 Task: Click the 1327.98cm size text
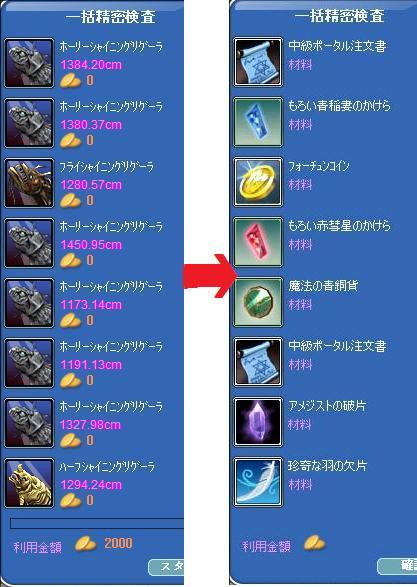pos(91,425)
